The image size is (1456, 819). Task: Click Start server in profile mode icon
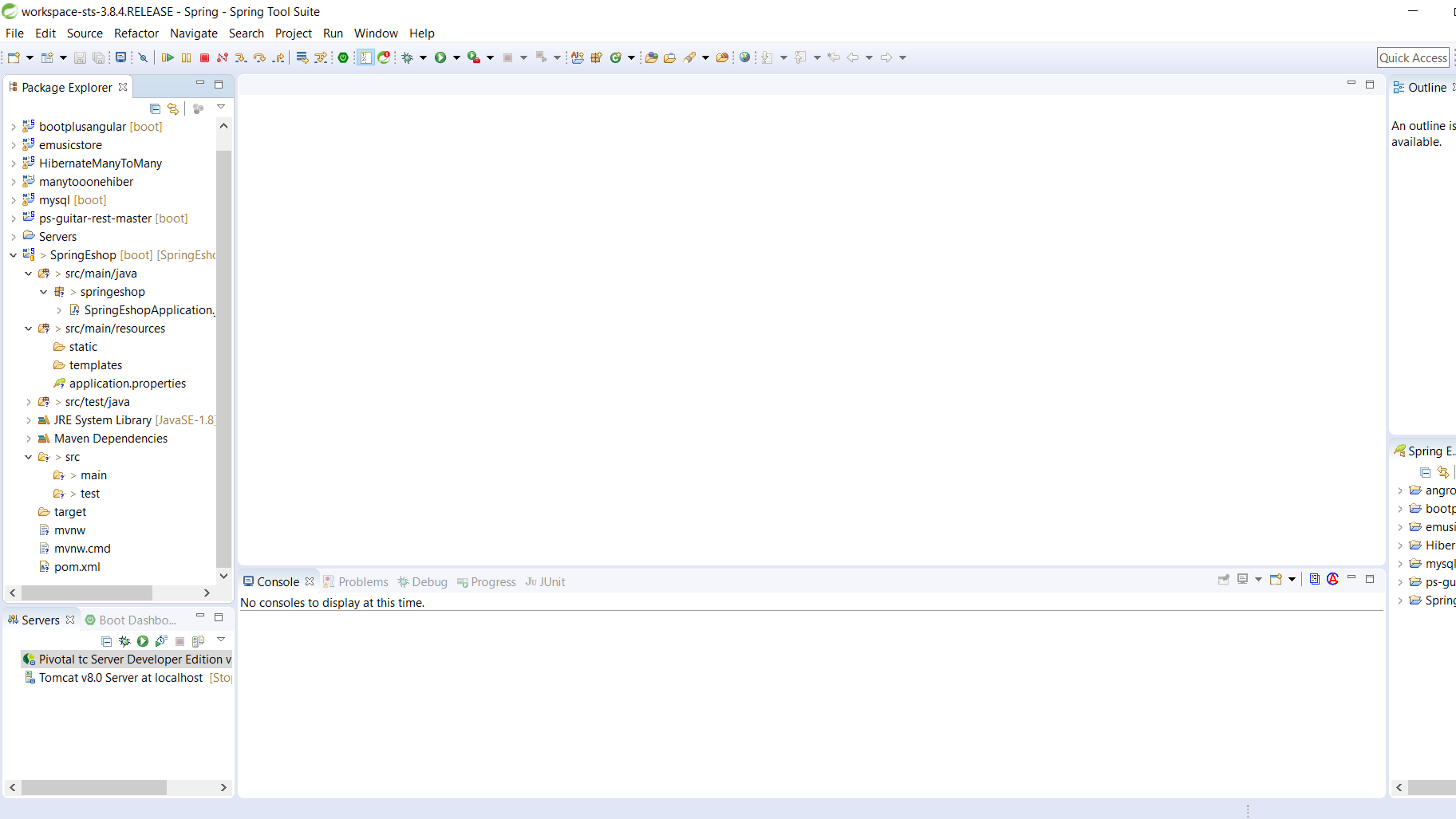coord(161,641)
